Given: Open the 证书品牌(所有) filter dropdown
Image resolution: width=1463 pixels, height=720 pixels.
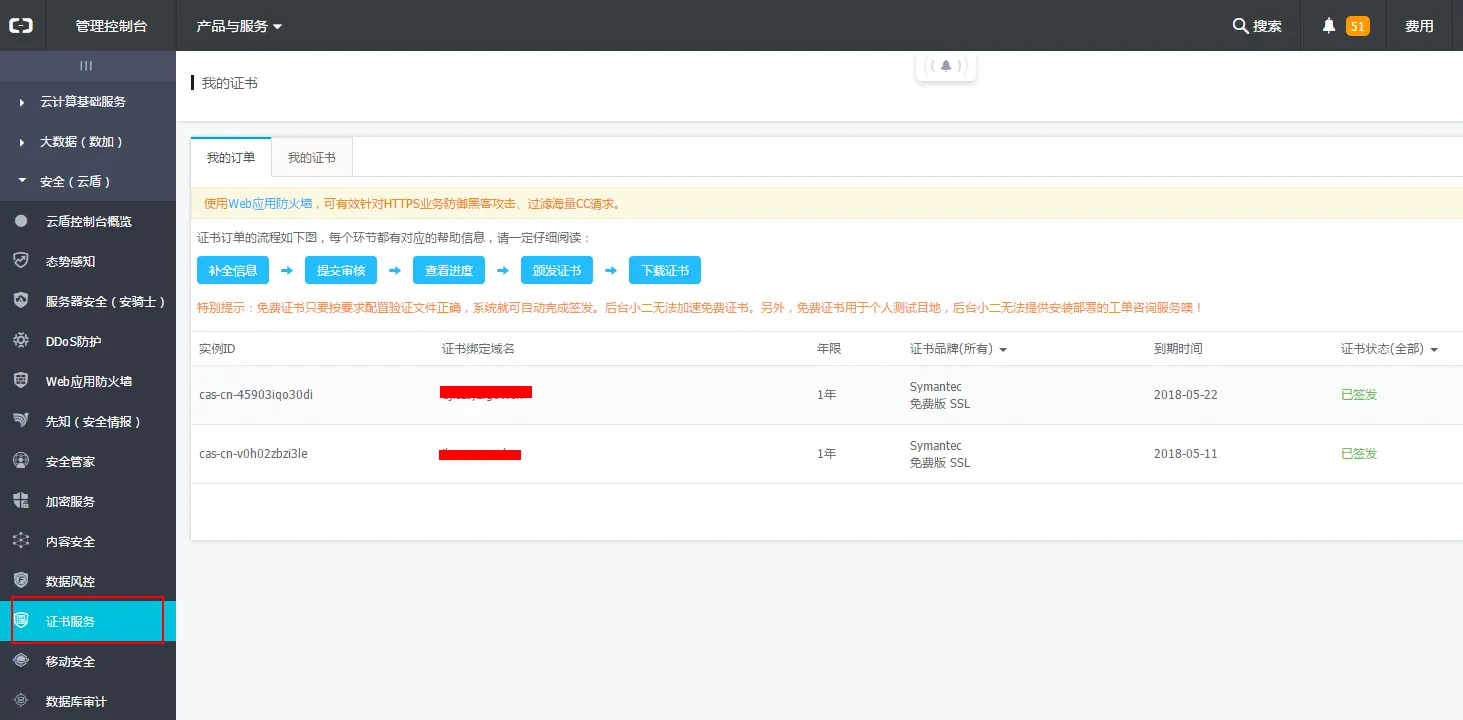Looking at the screenshot, I should 958,349.
